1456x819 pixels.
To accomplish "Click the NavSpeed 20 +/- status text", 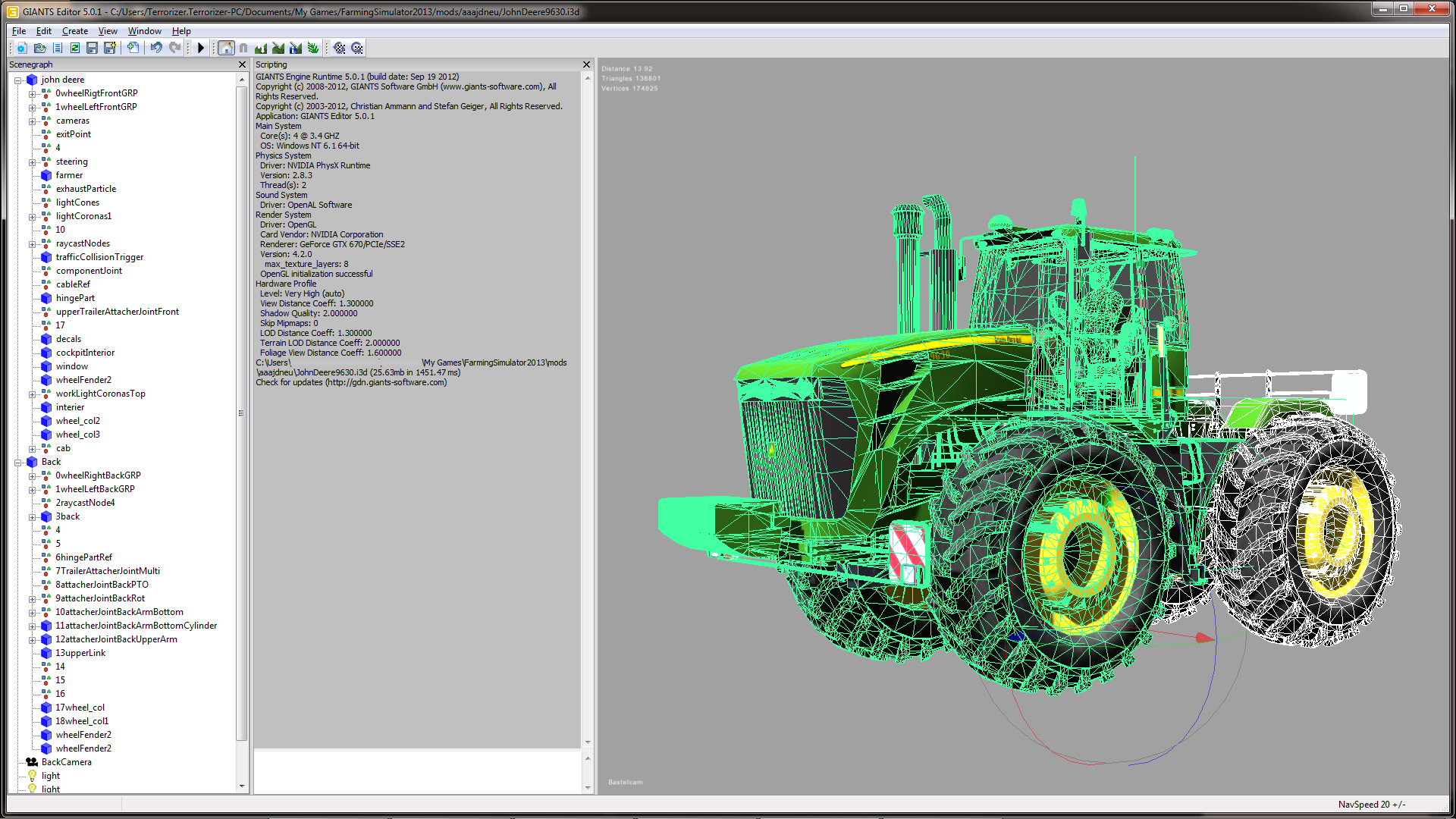I will click(1371, 805).
